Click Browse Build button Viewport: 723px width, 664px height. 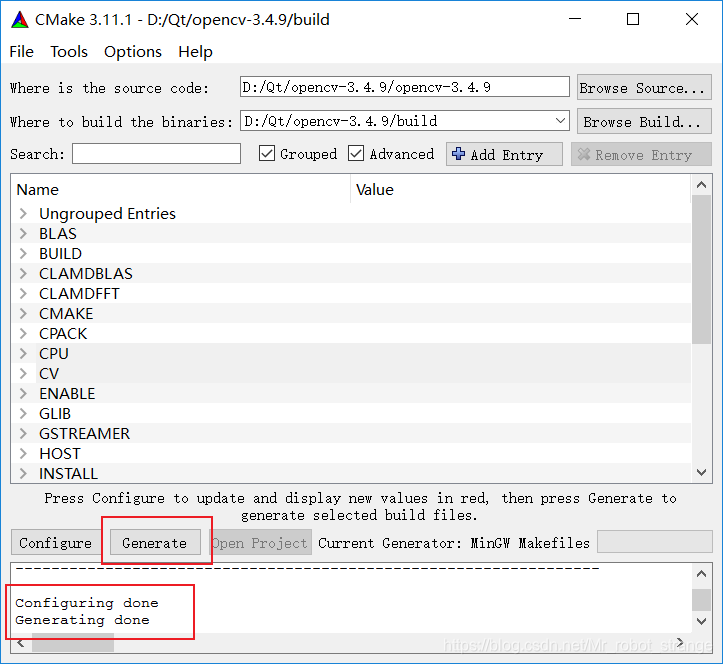(644, 121)
